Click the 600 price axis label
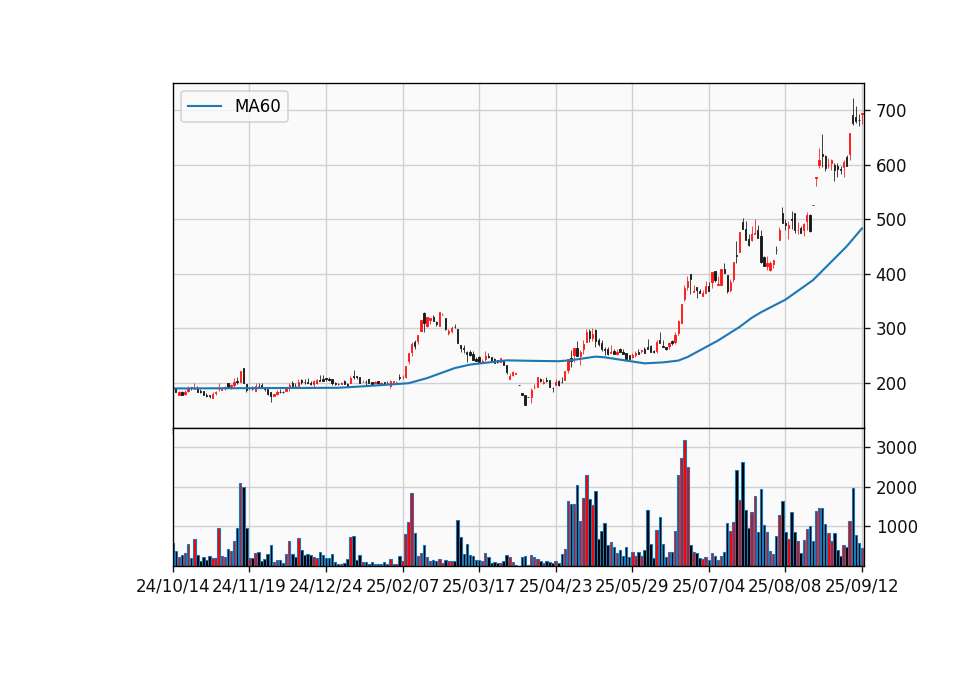Image resolution: width=960 pixels, height=690 pixels. [x=891, y=166]
